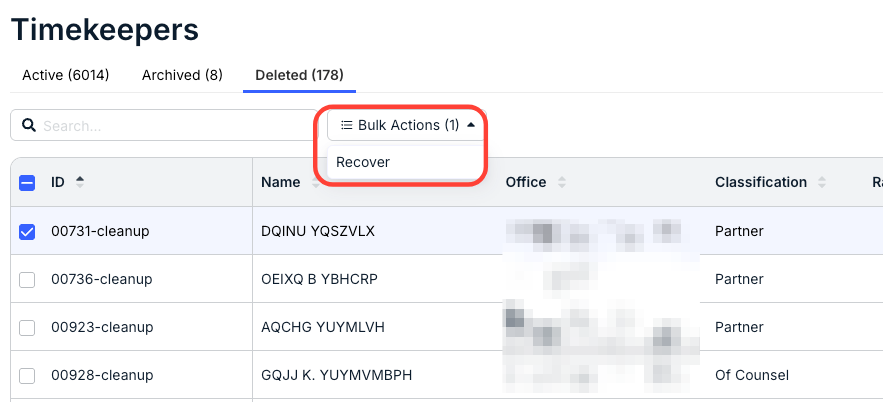This screenshot has width=883, height=402.
Task: Click the Classification column header label
Action: [x=761, y=182]
